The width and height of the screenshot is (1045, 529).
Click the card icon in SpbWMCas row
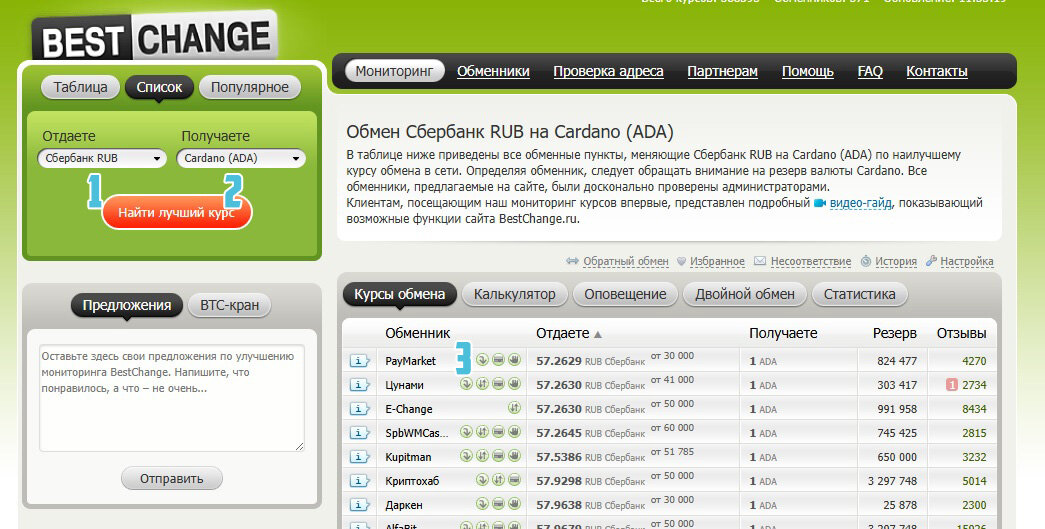coord(498,432)
